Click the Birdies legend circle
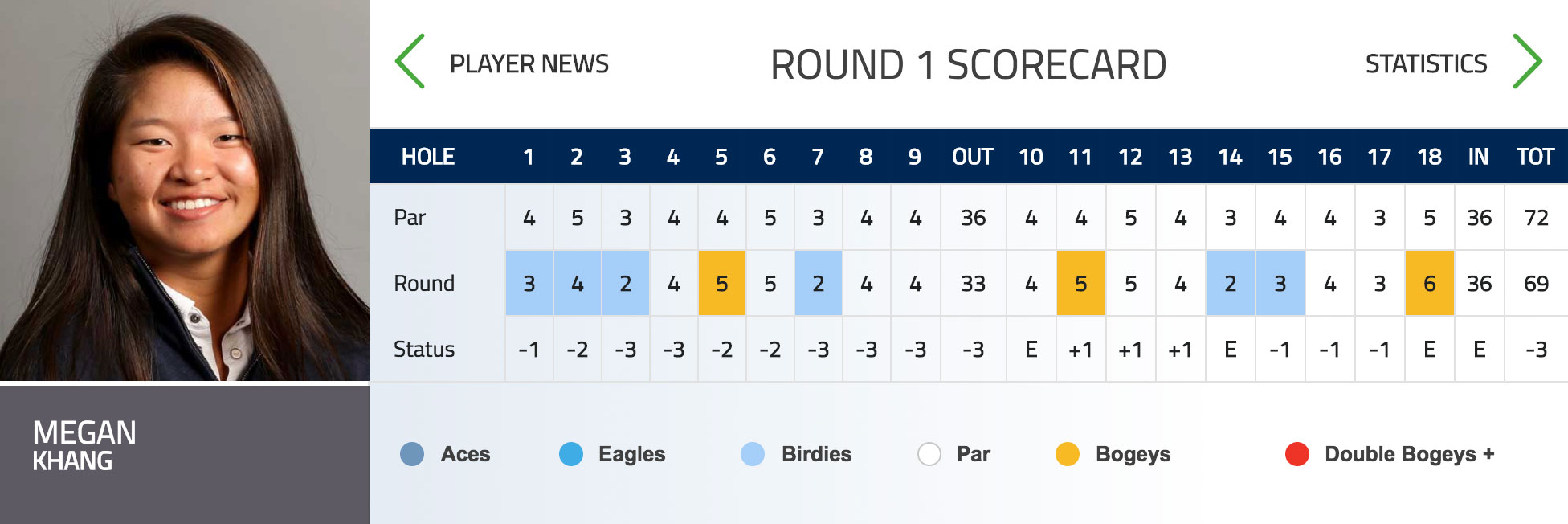Image resolution: width=1568 pixels, height=524 pixels. point(753,454)
